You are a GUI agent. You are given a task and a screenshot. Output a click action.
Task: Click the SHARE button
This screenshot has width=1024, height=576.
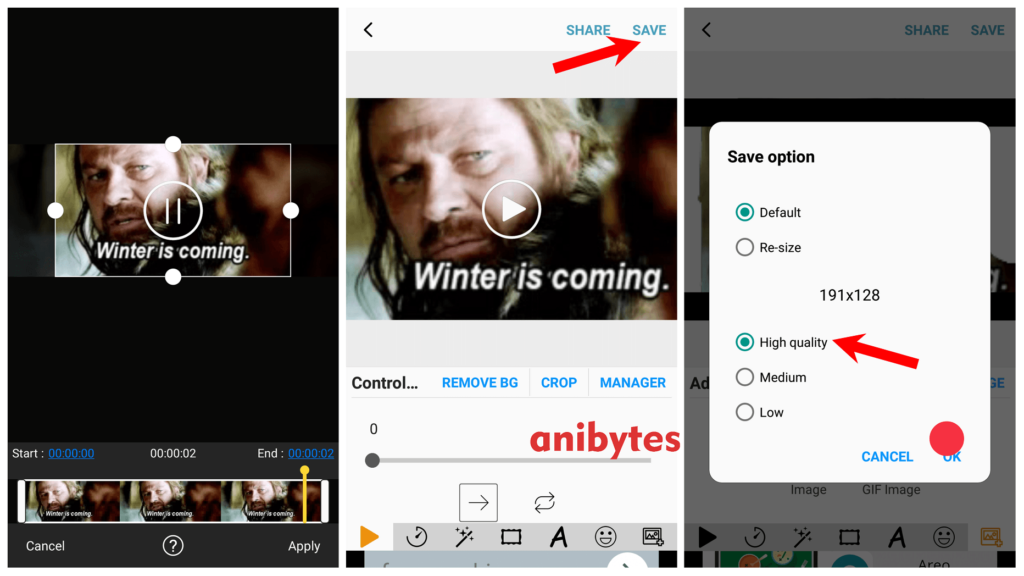pos(588,30)
